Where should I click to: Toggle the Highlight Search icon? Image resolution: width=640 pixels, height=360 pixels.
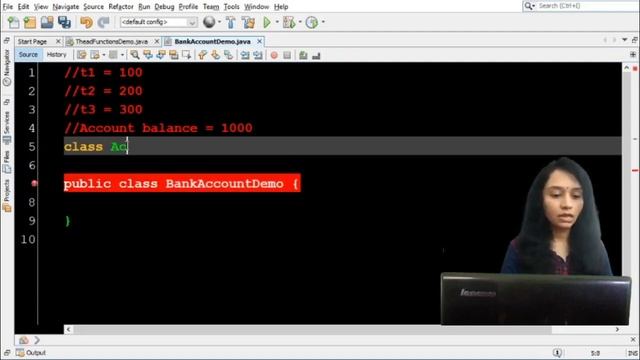tap(174, 55)
